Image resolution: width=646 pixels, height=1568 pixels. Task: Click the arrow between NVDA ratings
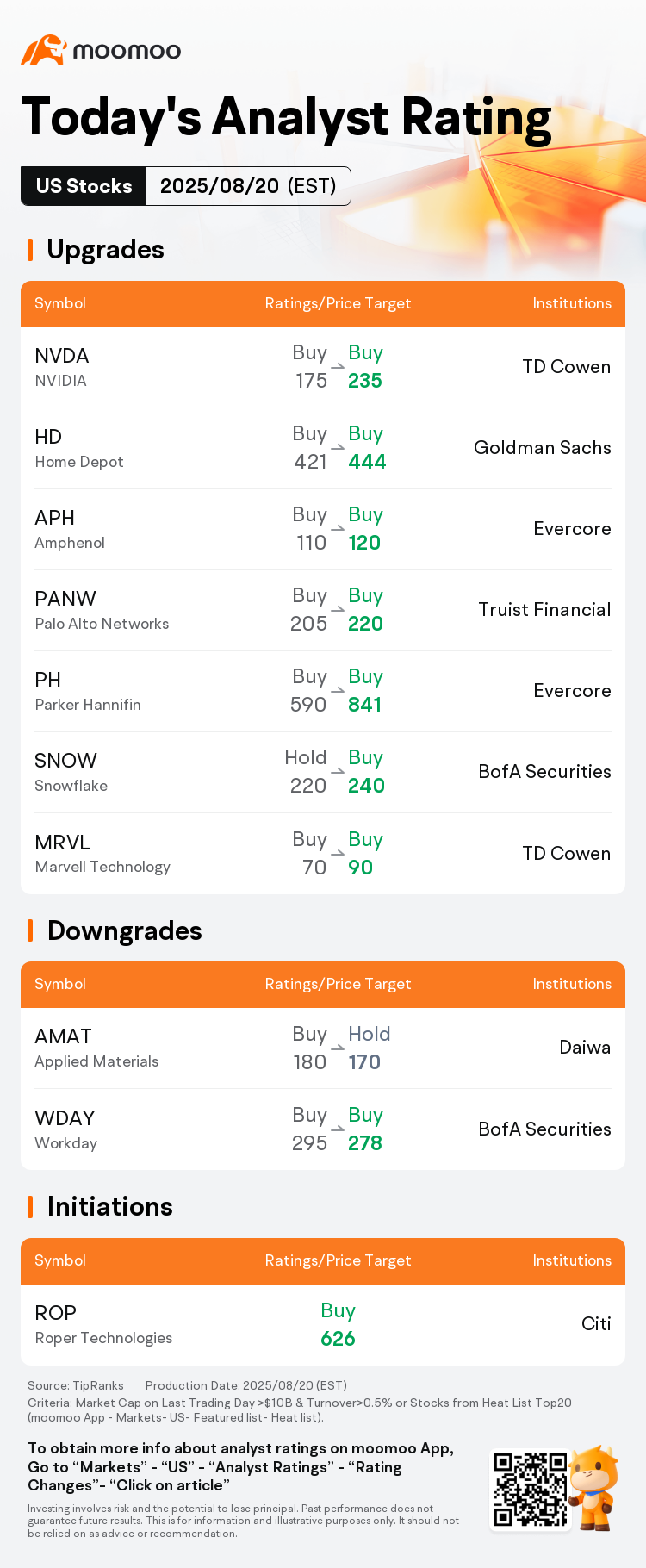338,367
